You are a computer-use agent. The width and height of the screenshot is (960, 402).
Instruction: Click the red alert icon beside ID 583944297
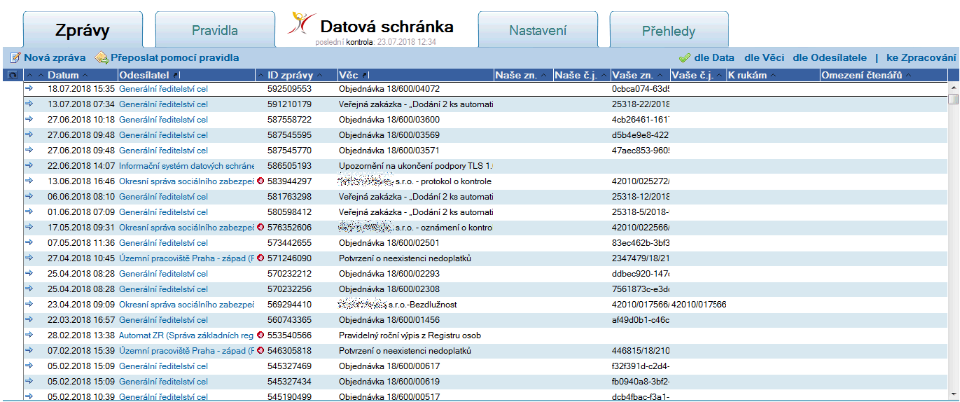[x=260, y=181]
